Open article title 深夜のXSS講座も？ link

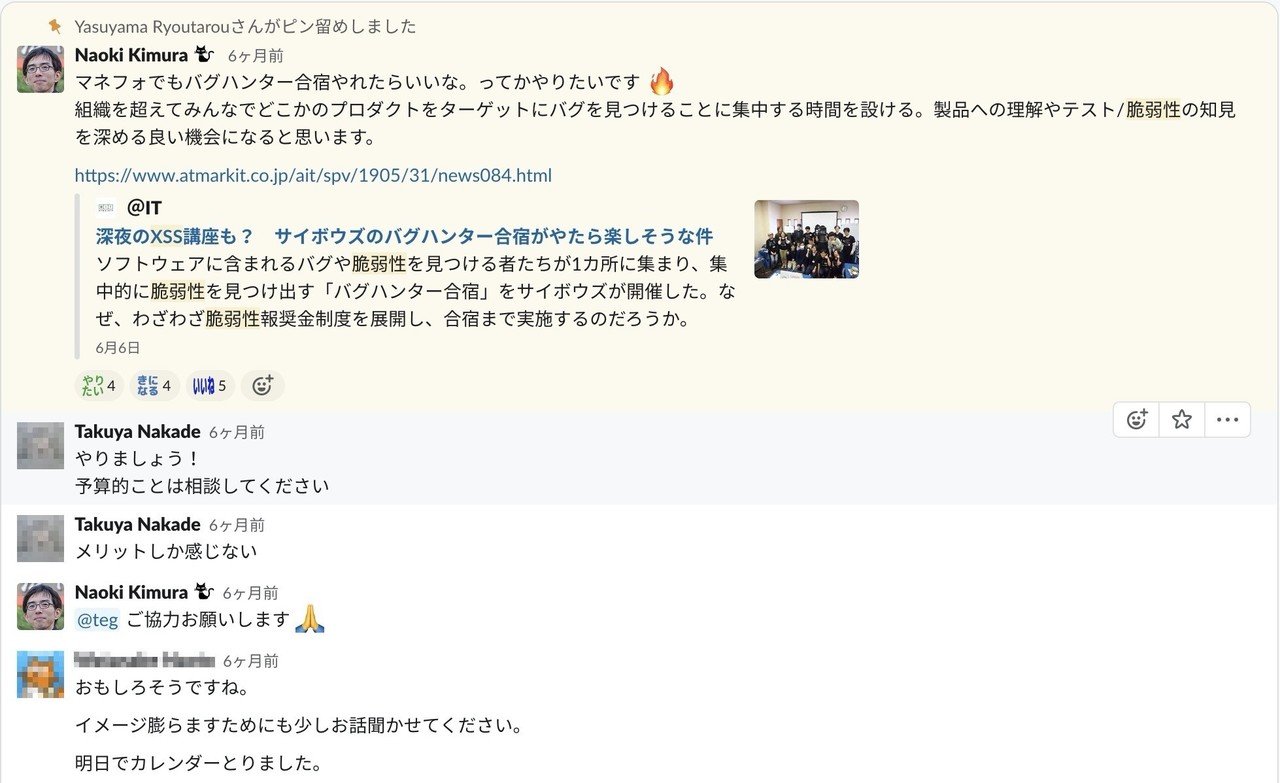(404, 236)
